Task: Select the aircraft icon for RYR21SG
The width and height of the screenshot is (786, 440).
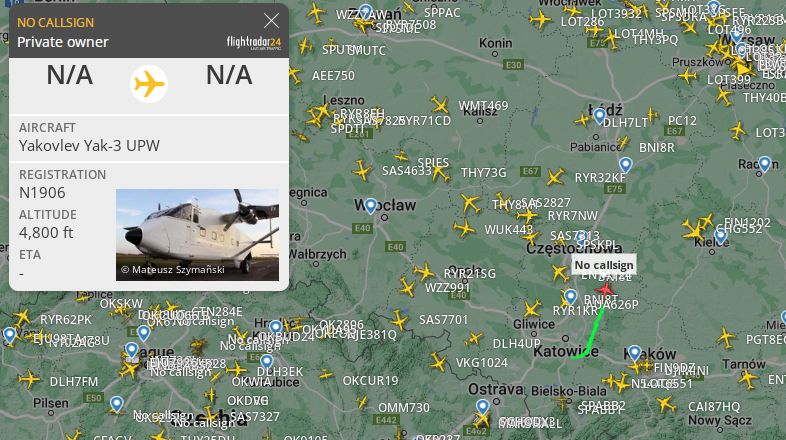Action: point(425,272)
